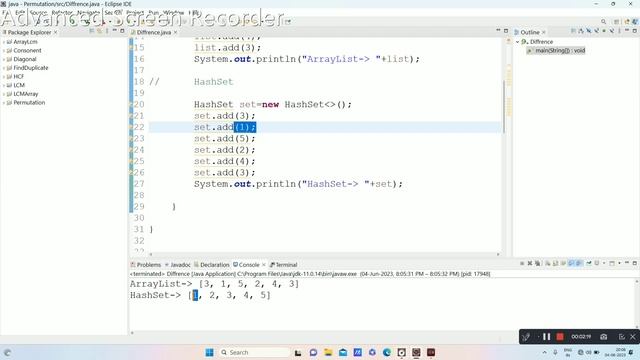Screen dimensions: 640x360
Task: Open File Explorer from taskbar
Action: pyautogui.click(x=328, y=352)
